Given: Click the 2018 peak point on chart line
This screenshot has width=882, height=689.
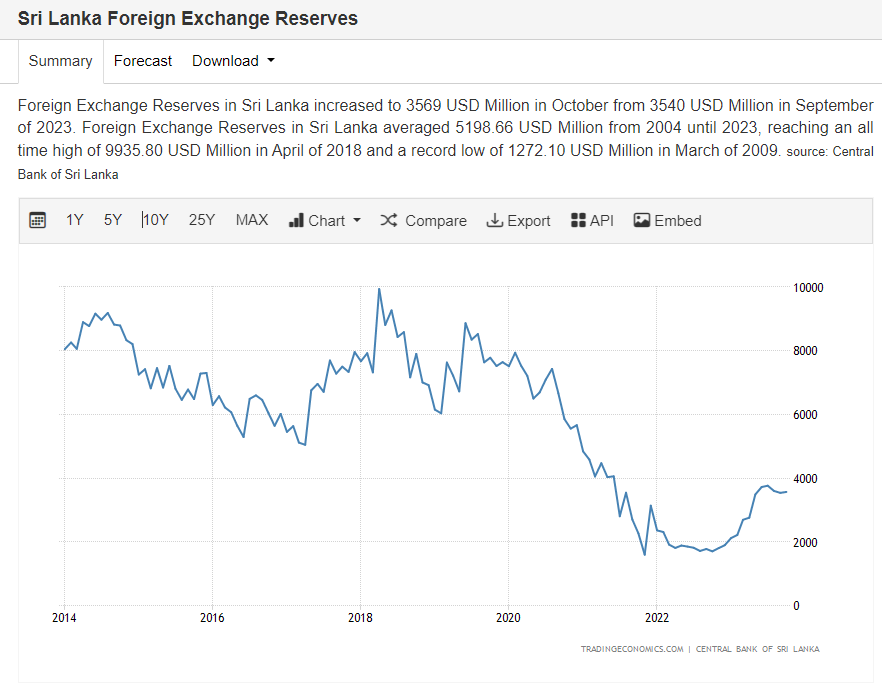Looking at the screenshot, I should 379,289.
